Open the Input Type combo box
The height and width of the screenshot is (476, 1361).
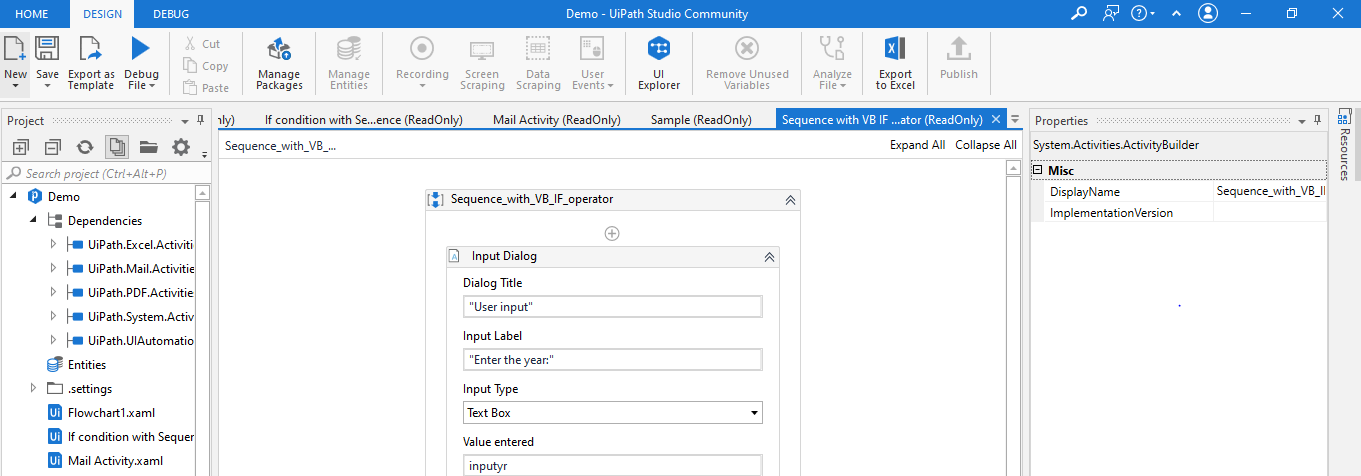pyautogui.click(x=612, y=412)
